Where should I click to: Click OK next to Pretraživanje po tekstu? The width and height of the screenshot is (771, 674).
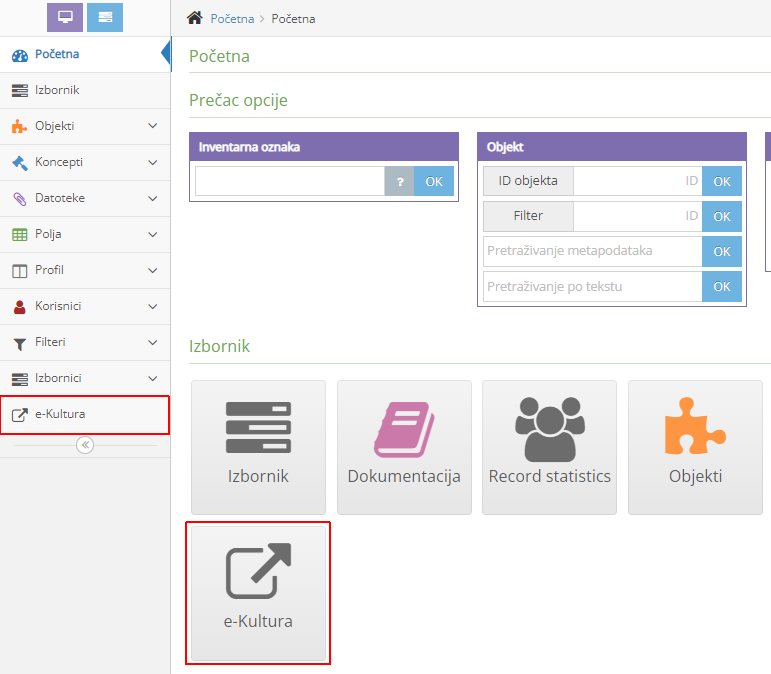click(722, 287)
